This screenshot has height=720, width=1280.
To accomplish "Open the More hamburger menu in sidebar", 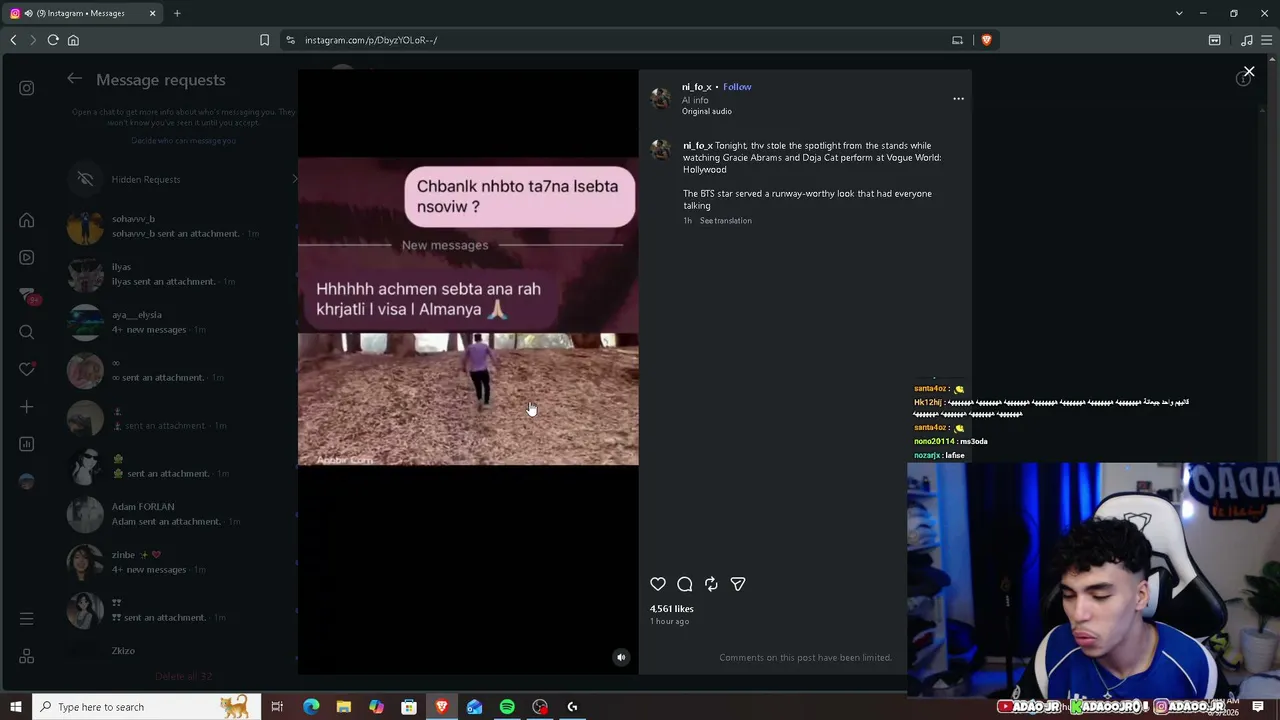I will click(x=27, y=619).
